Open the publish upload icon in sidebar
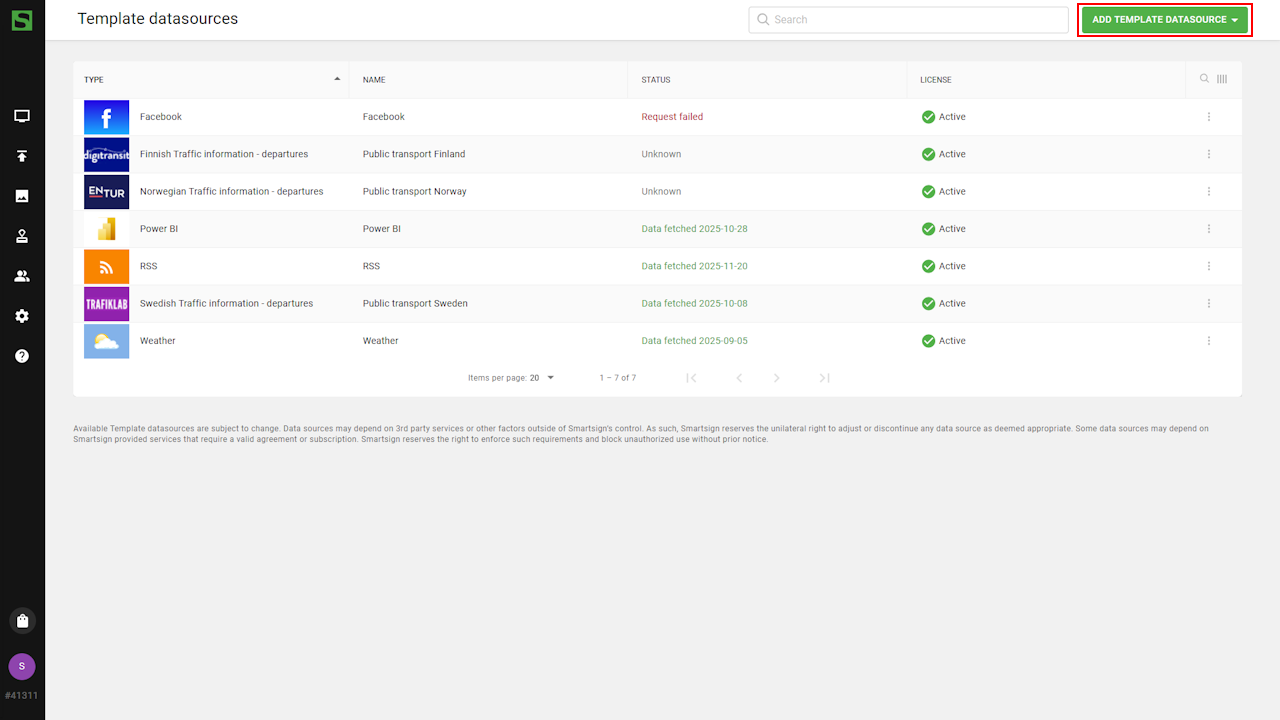The width and height of the screenshot is (1280, 720). click(22, 156)
